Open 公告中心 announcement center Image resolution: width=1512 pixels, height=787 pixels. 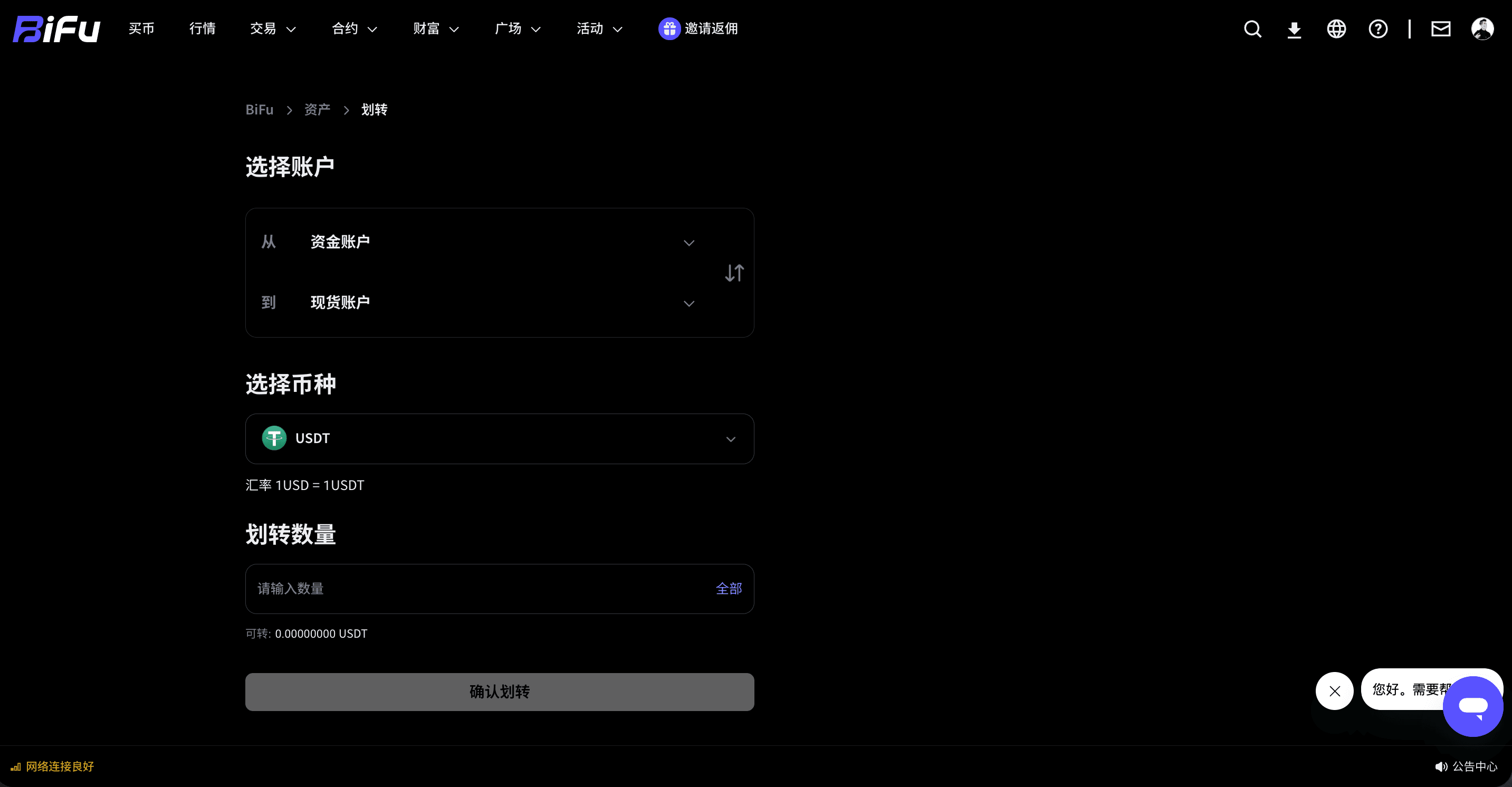[1475, 766]
